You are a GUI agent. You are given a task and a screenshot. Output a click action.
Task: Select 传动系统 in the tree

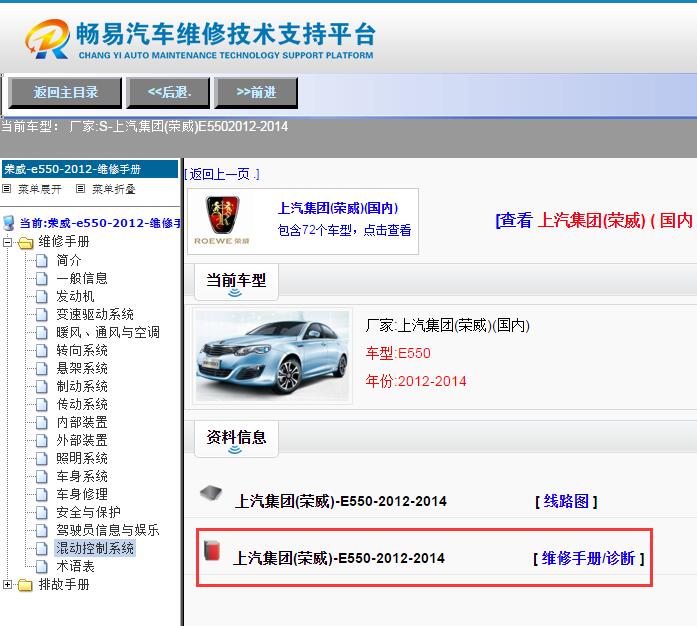click(82, 404)
